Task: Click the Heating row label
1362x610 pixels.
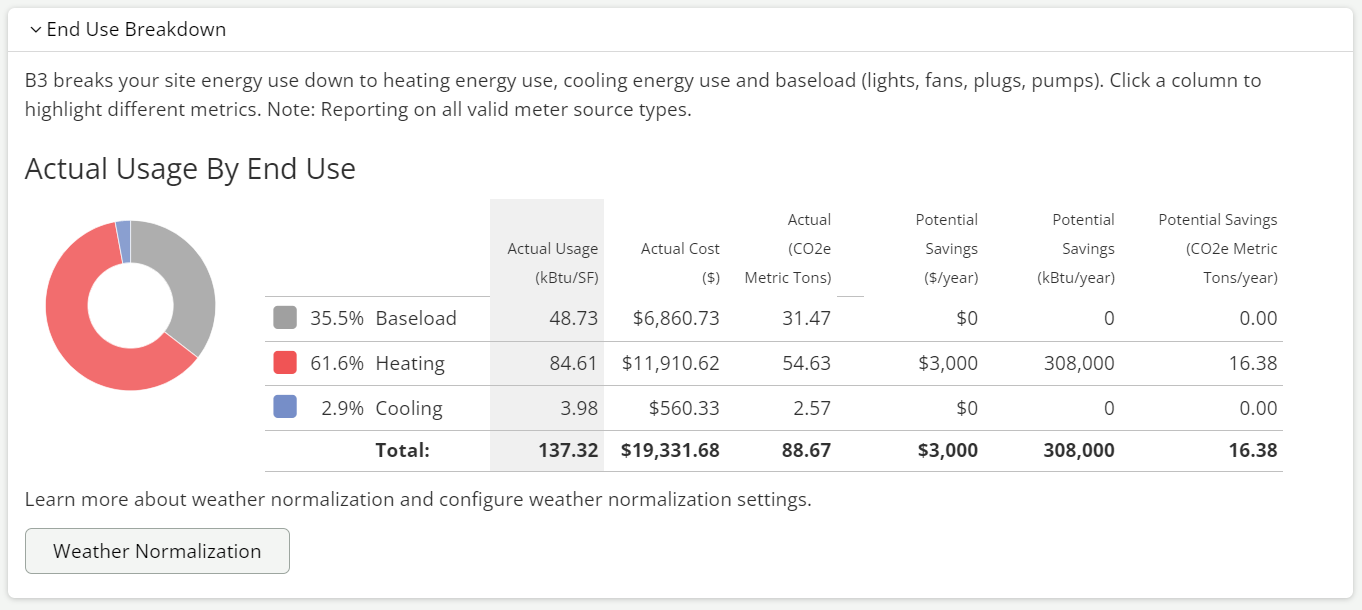Action: click(x=410, y=363)
